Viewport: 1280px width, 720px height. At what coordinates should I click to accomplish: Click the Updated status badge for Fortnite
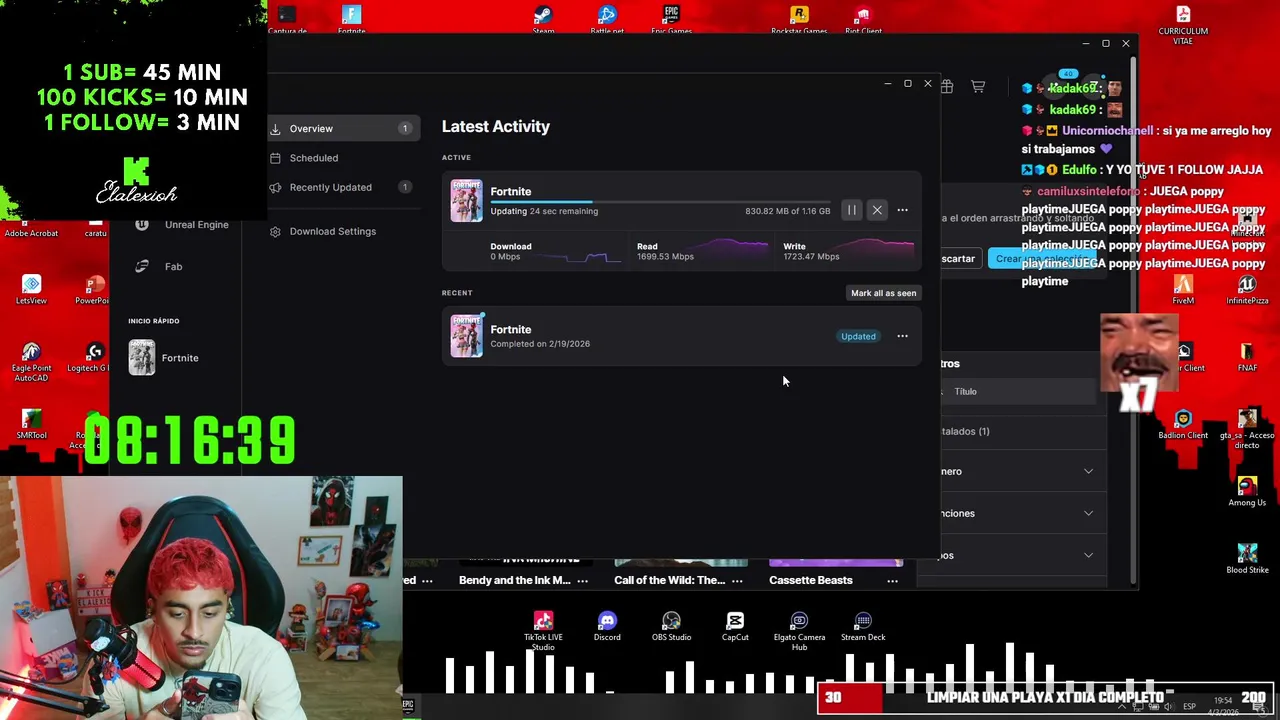[858, 336]
